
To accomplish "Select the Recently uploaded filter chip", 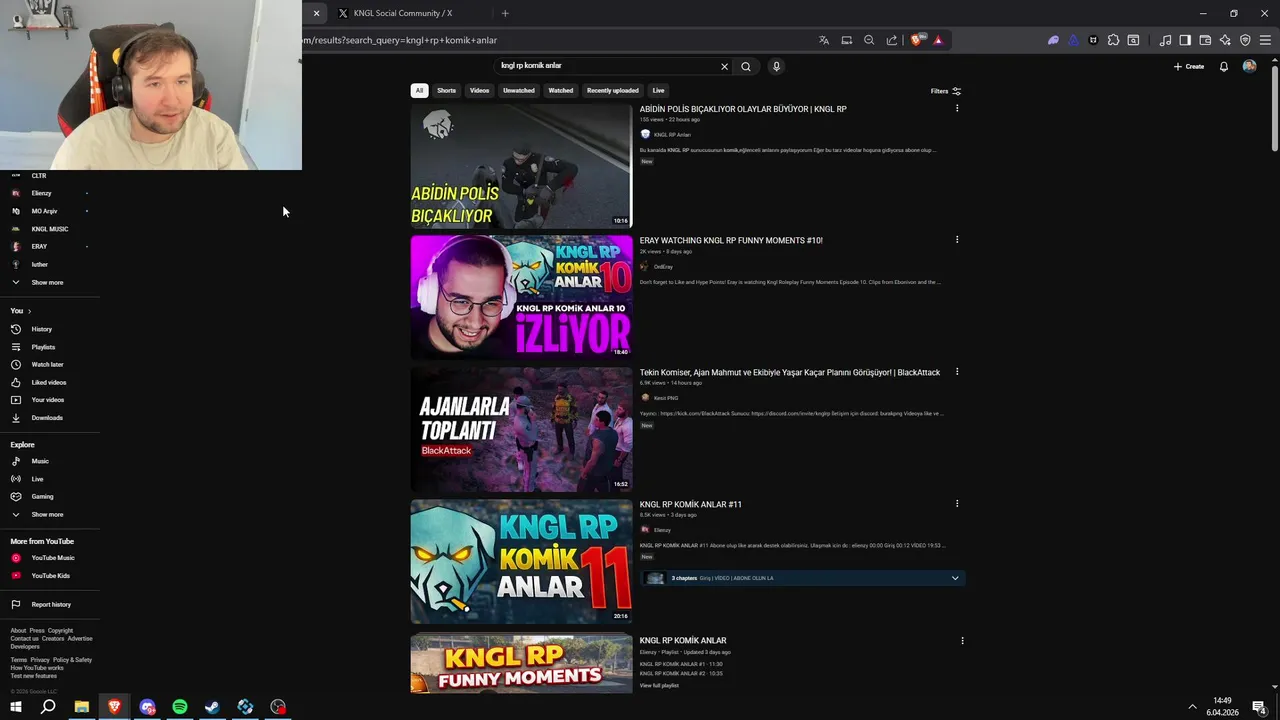I will [x=613, y=90].
